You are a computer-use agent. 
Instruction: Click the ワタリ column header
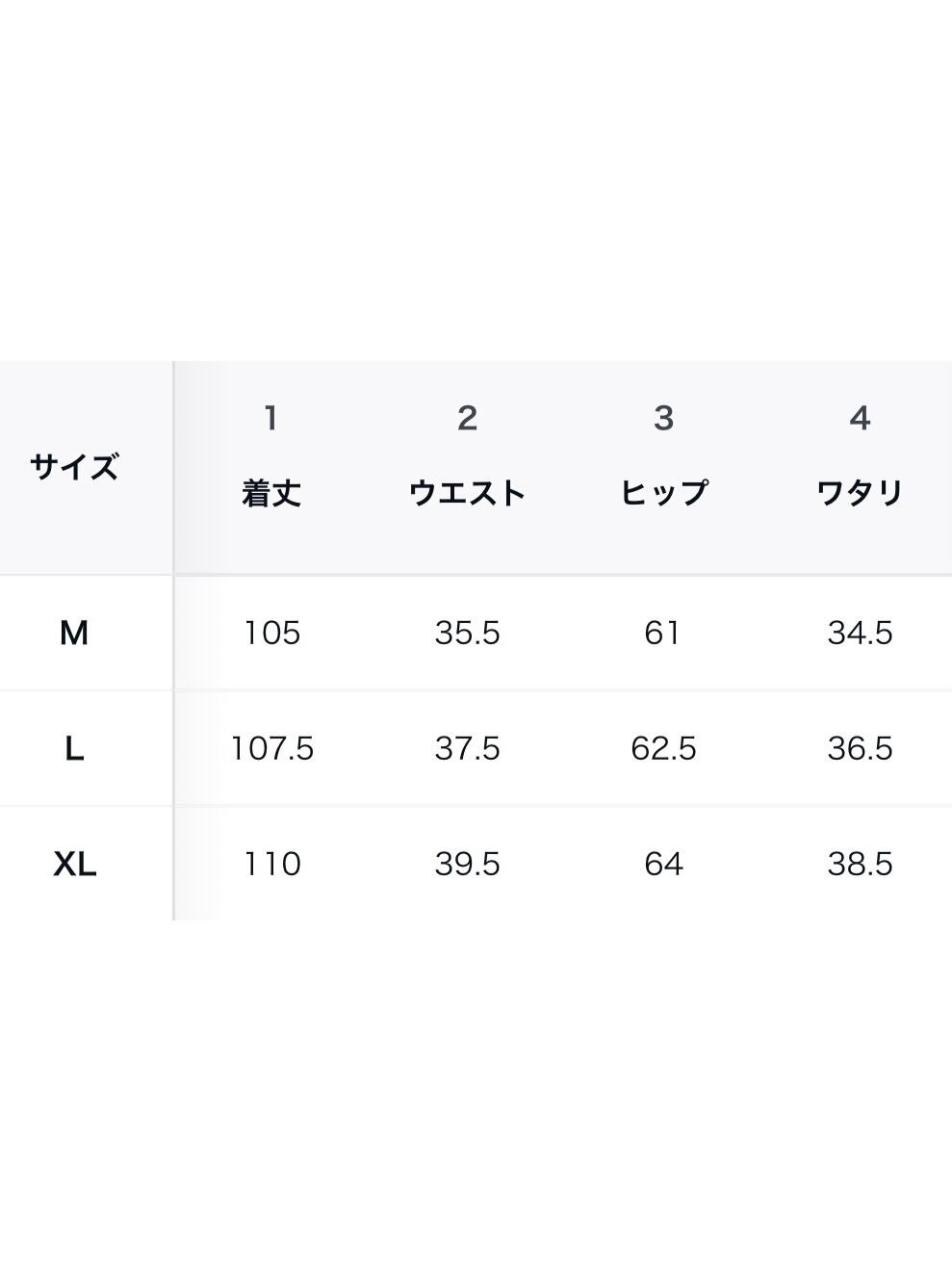click(x=860, y=493)
